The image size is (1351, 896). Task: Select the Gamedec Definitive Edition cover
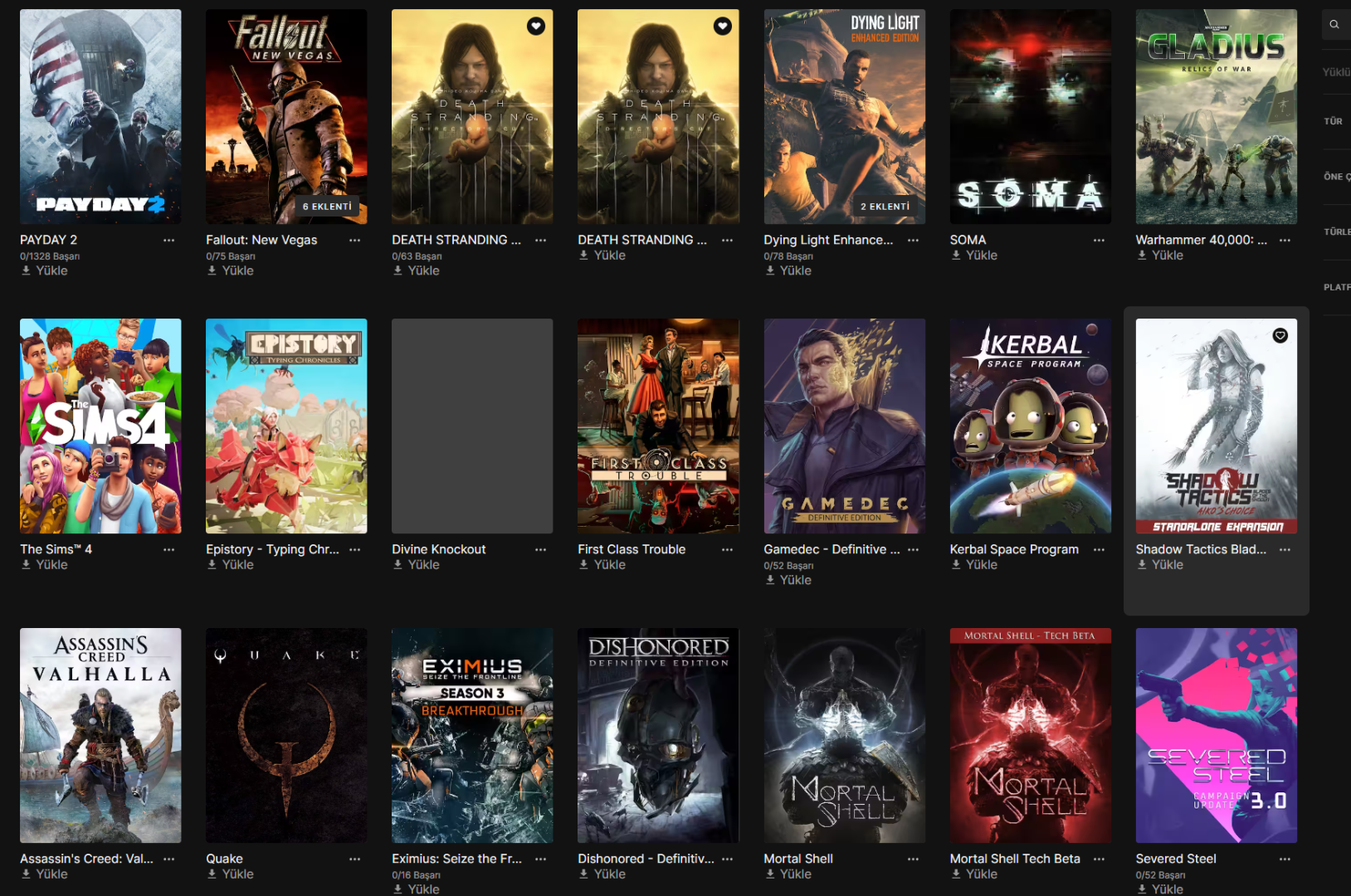tap(845, 426)
